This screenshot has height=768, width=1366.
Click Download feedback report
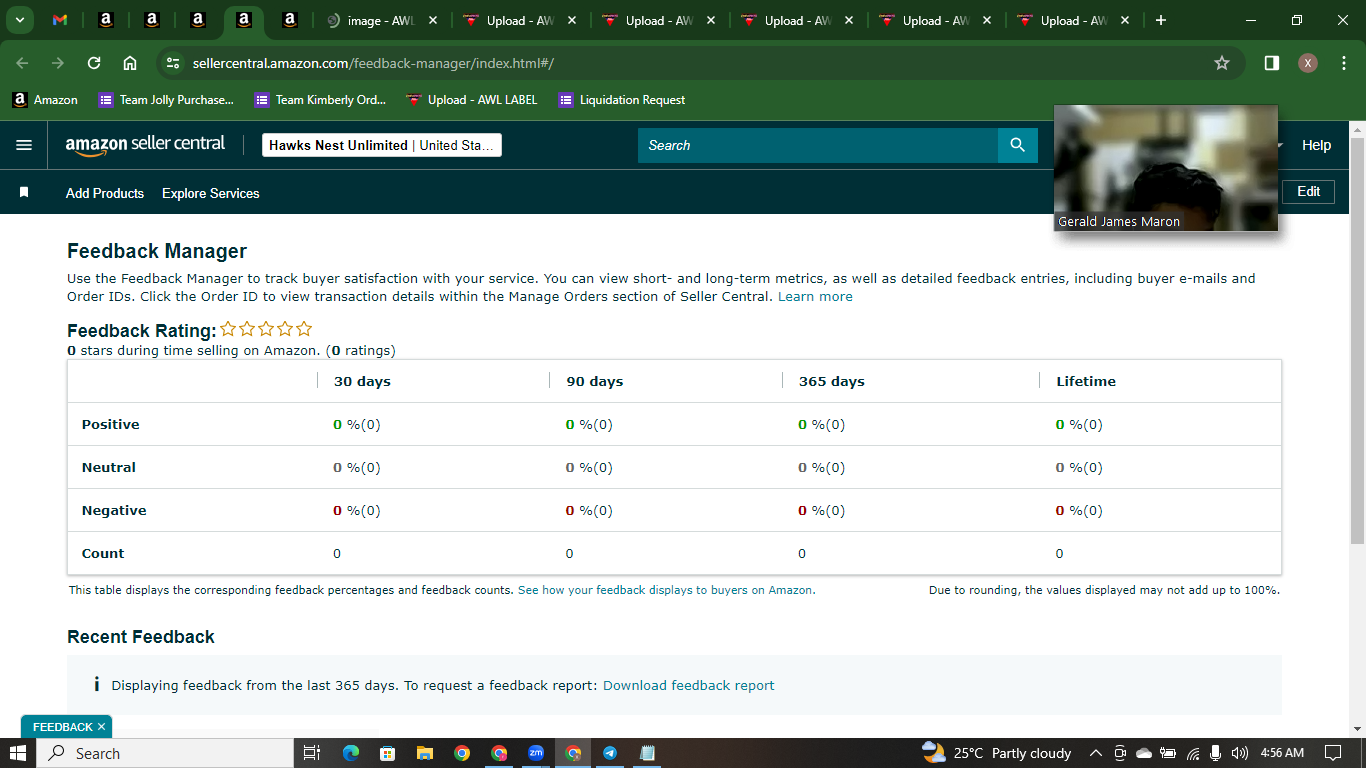(689, 685)
